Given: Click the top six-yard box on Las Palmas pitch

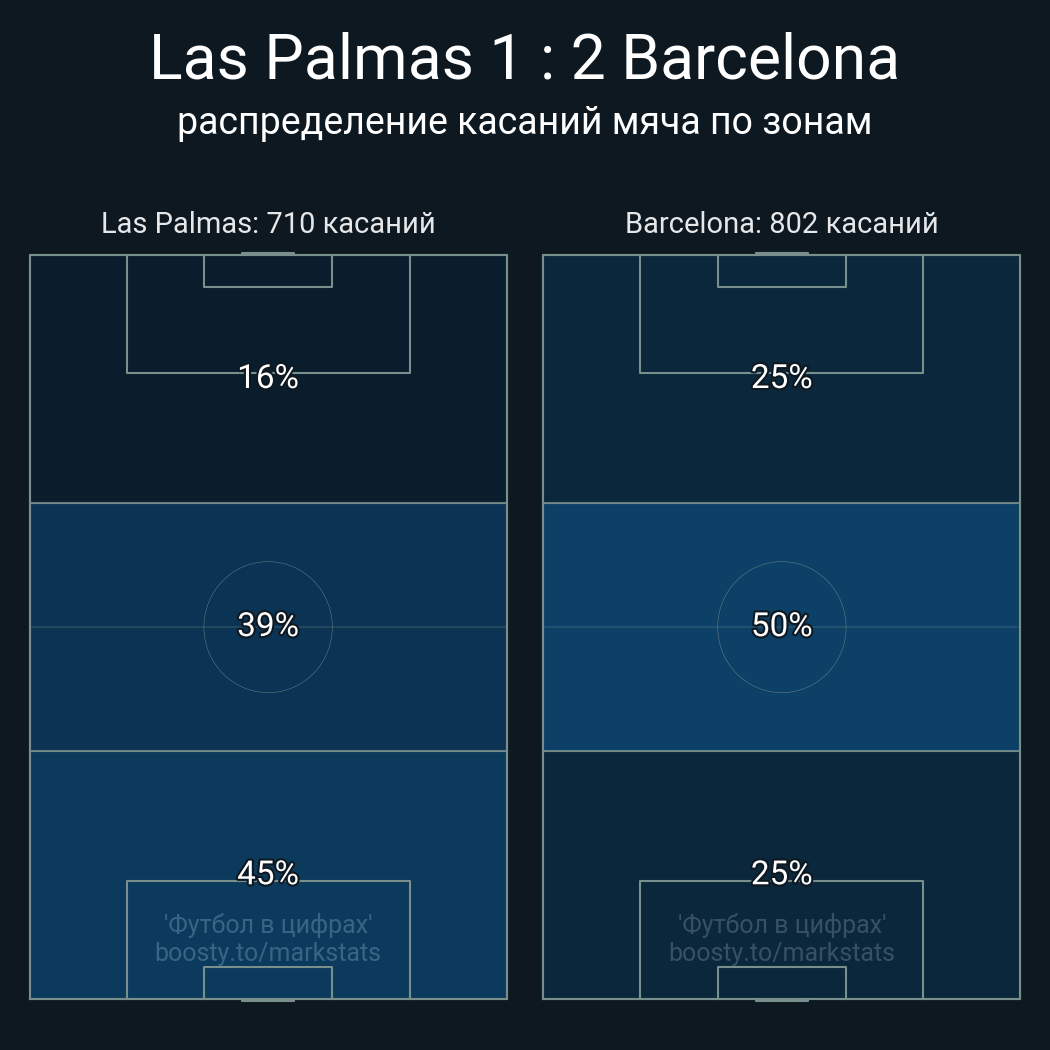Looking at the screenshot, I should pyautogui.click(x=268, y=271).
